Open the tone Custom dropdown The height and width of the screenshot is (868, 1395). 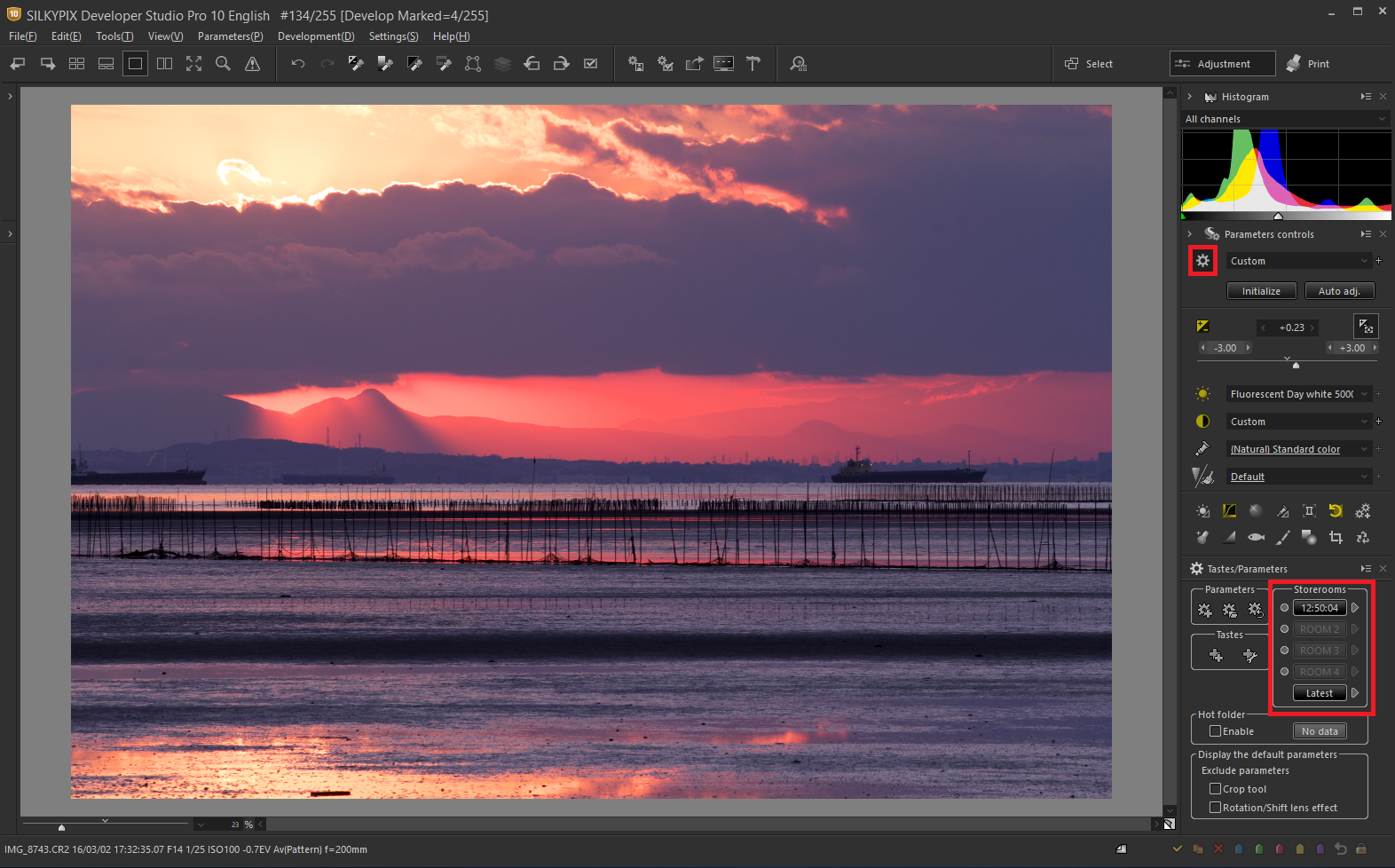[x=1299, y=422]
